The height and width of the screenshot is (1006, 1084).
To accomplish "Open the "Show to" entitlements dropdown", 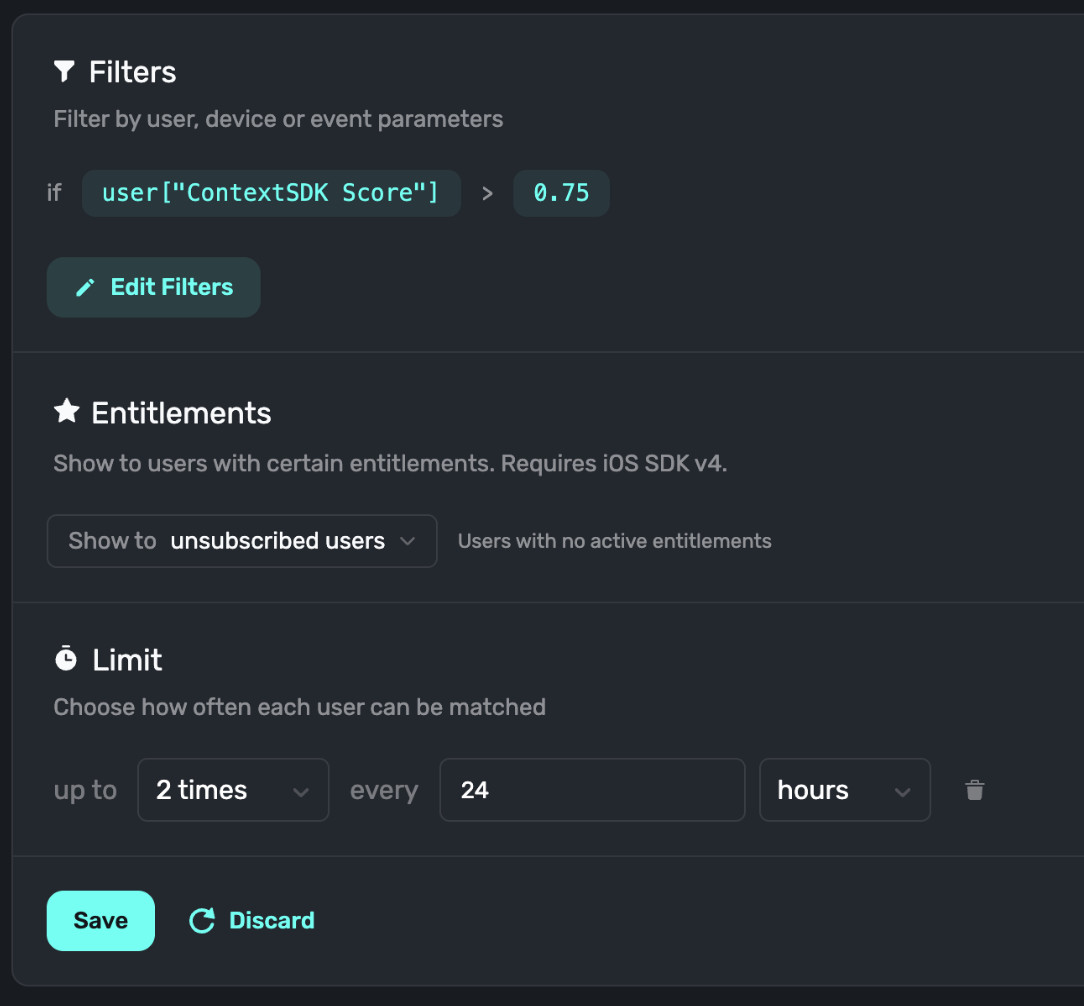I will click(x=242, y=540).
